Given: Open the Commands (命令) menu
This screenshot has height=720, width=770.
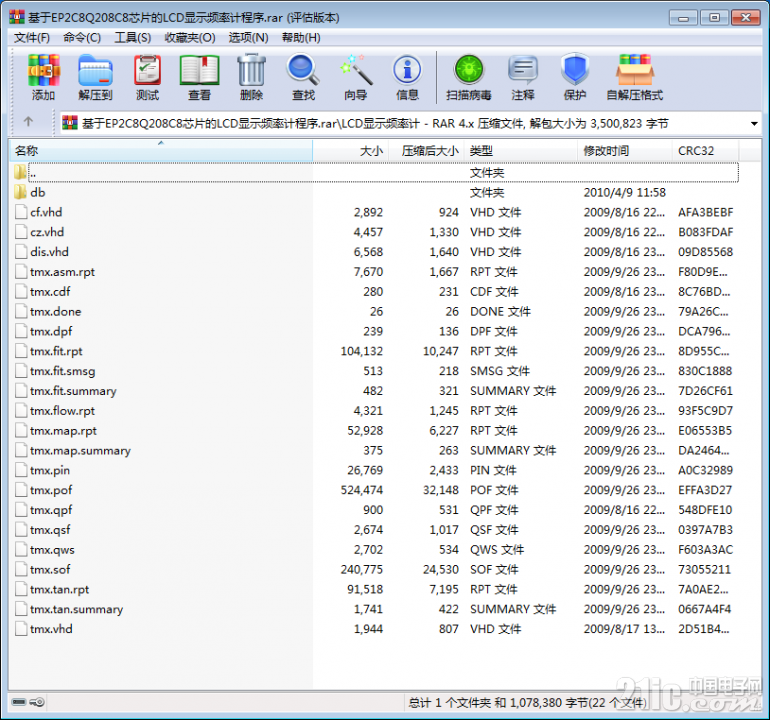Looking at the screenshot, I should coord(82,38).
